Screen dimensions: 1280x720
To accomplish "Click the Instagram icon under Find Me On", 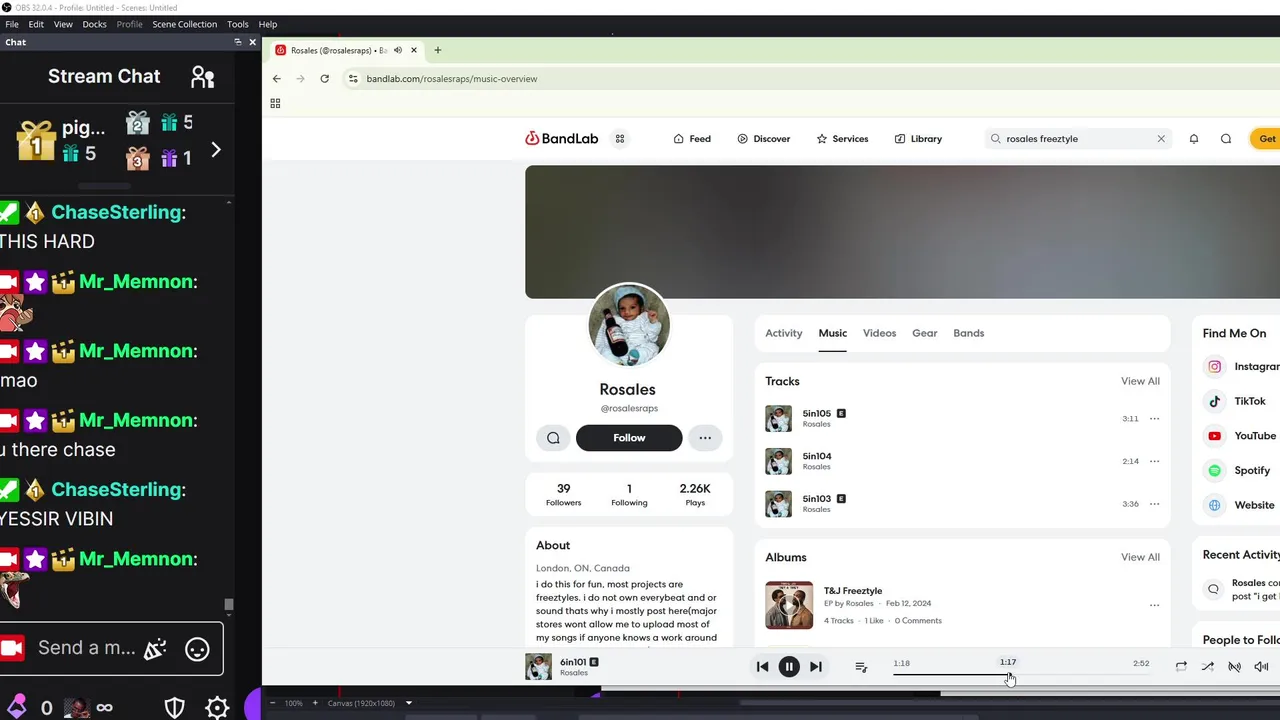I will [x=1215, y=367].
